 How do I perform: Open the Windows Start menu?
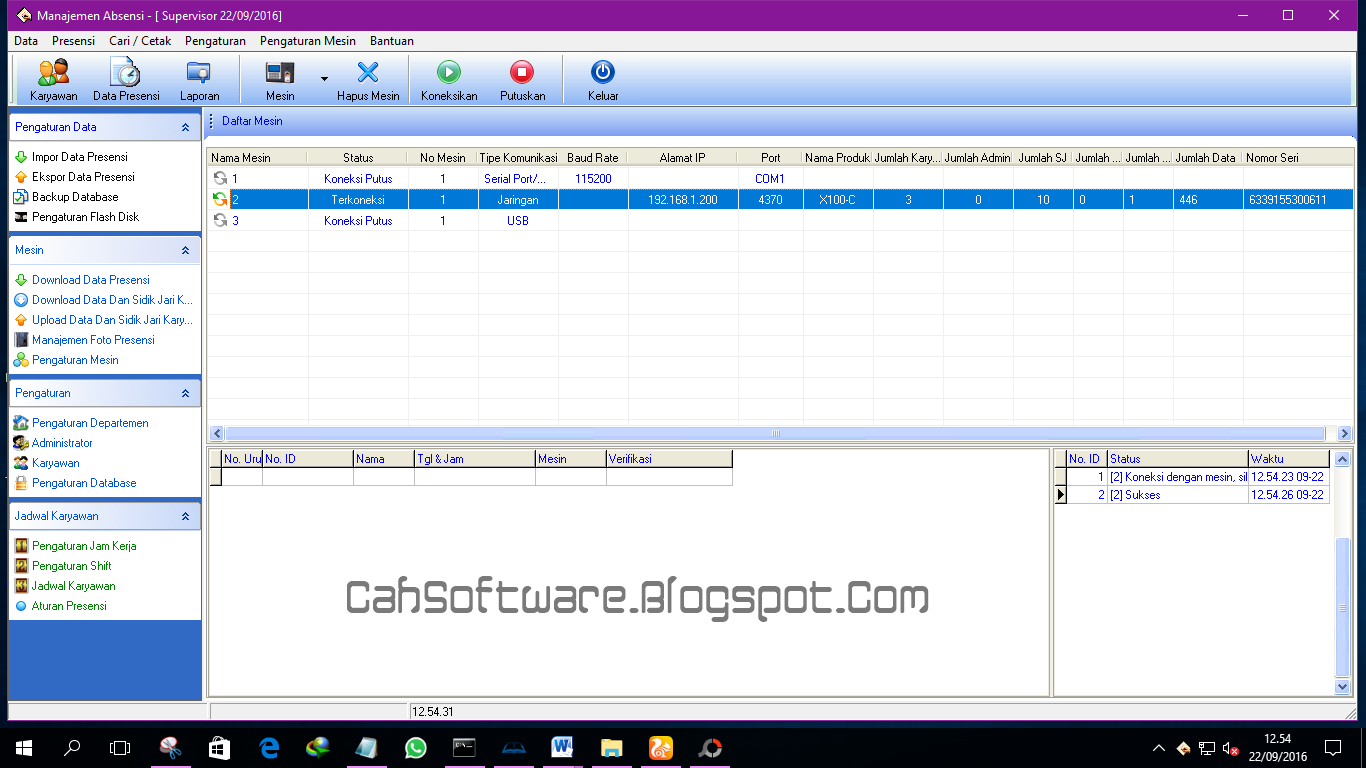click(x=23, y=747)
